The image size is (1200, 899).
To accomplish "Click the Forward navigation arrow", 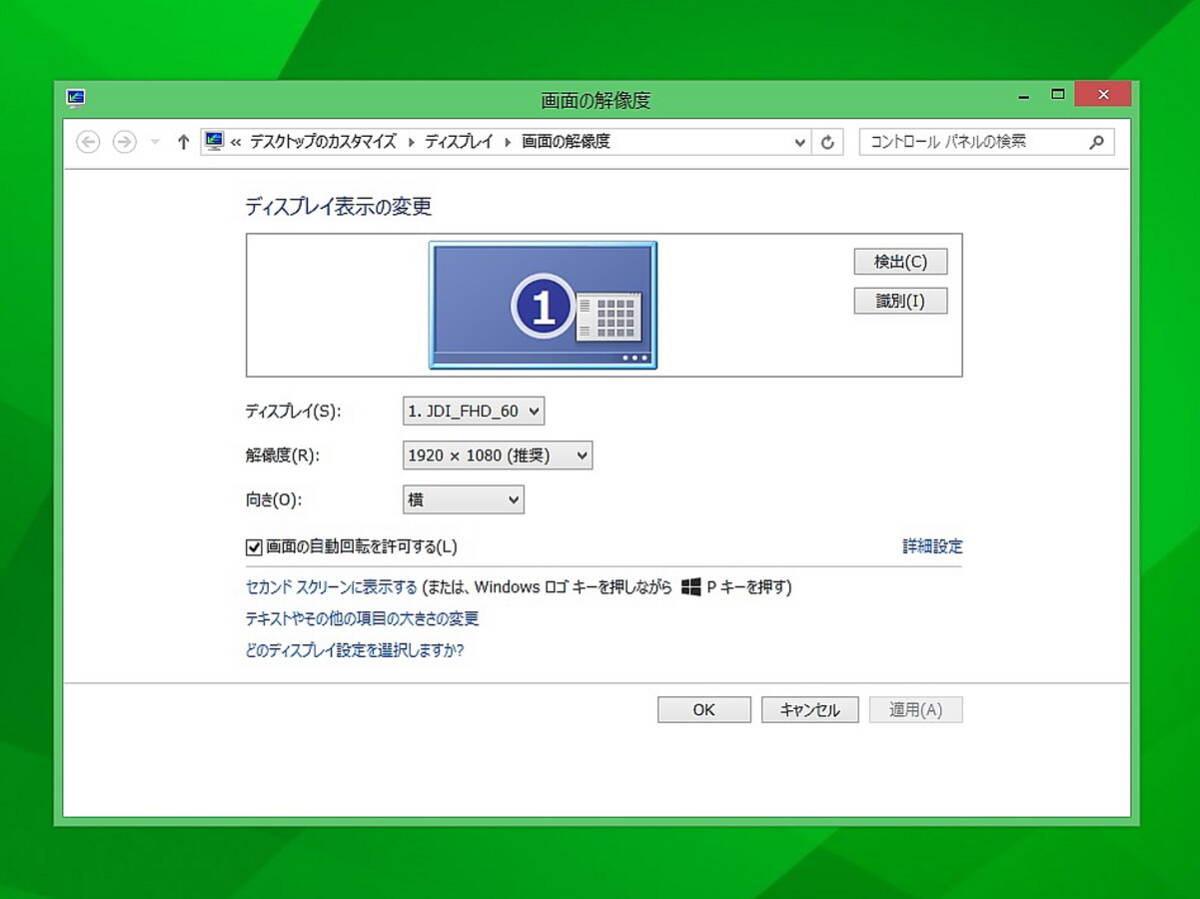I will tap(123, 143).
